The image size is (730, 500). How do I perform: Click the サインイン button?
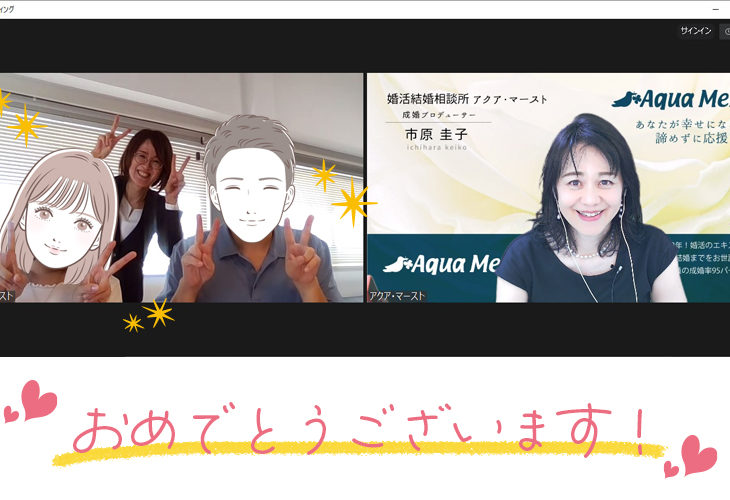(x=696, y=31)
